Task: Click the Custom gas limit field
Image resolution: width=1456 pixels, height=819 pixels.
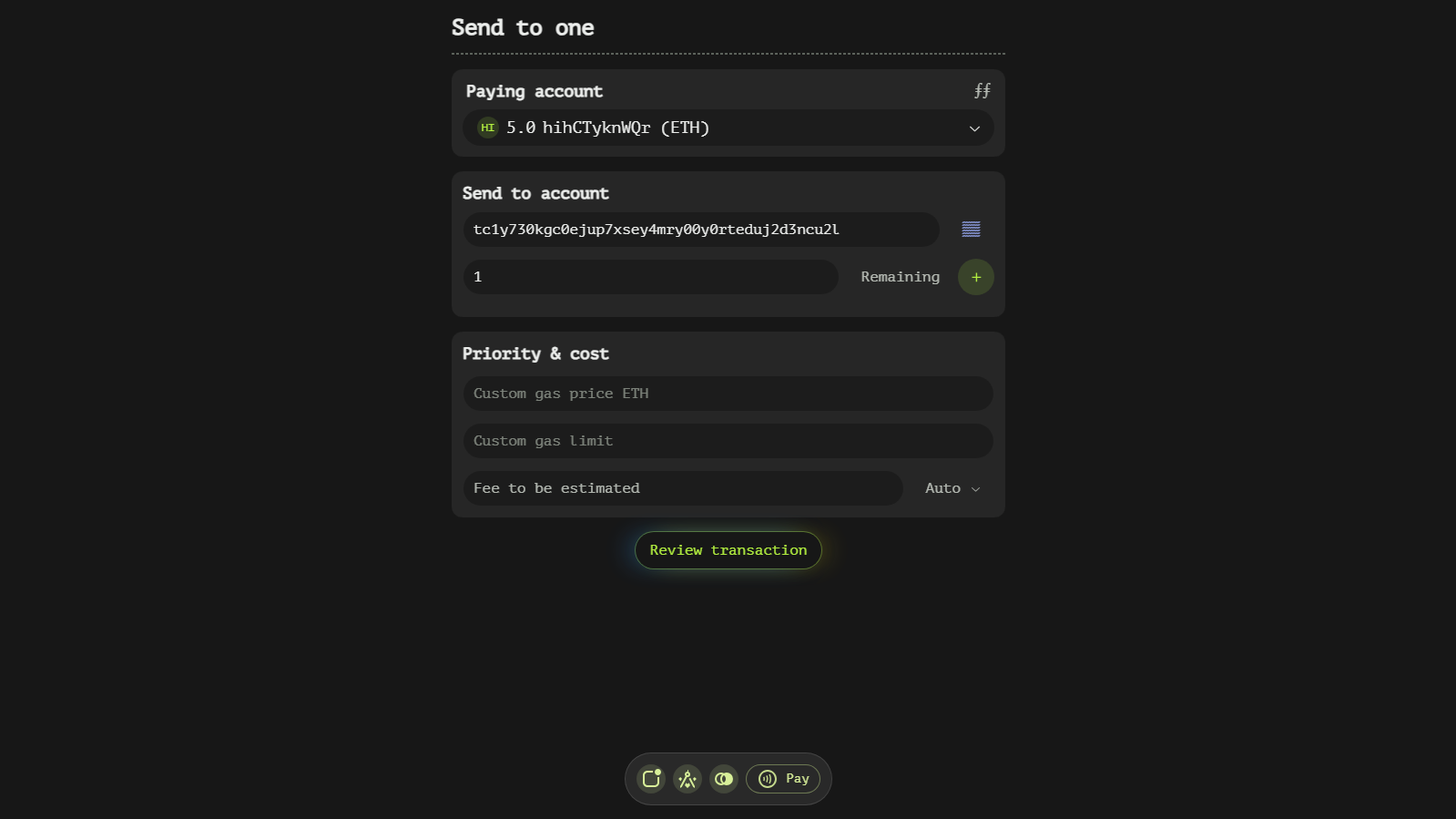Action: (728, 441)
